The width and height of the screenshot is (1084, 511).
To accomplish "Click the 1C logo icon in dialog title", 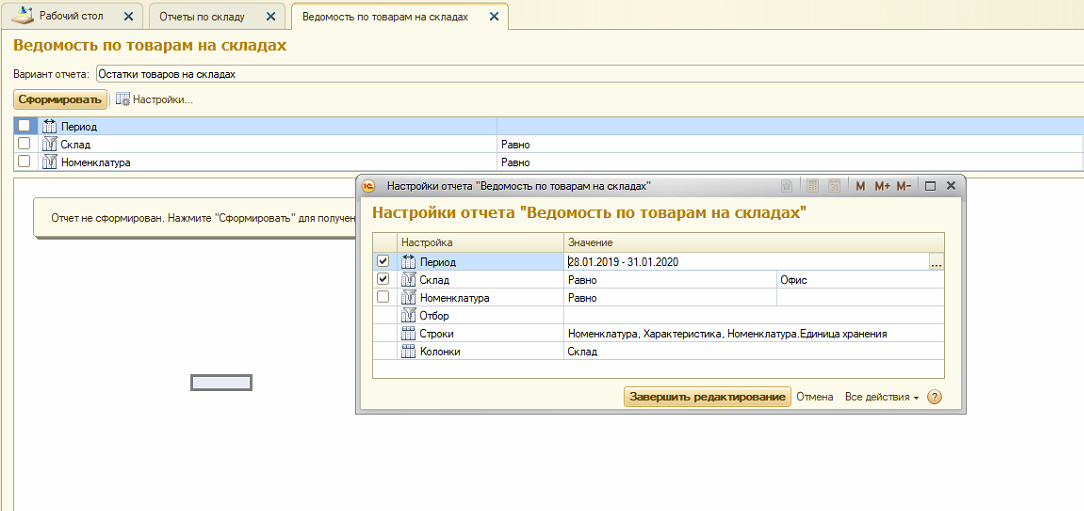I will [369, 186].
